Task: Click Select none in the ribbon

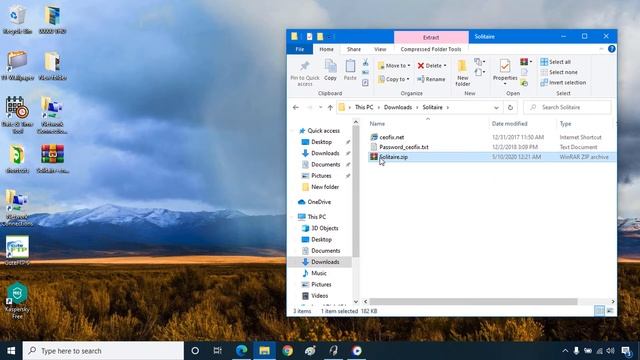Action: click(x=559, y=72)
